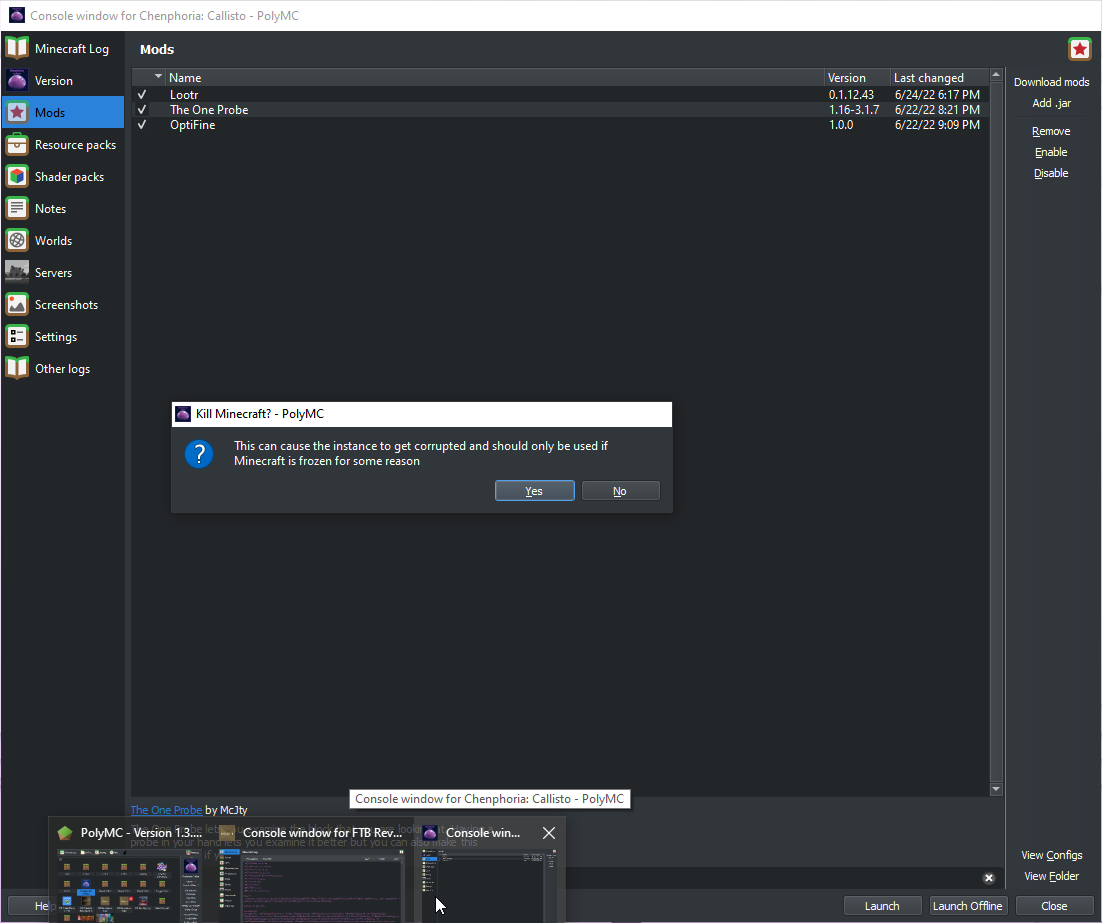Click the Launch Offline button
This screenshot has width=1102, height=923.
(967, 905)
